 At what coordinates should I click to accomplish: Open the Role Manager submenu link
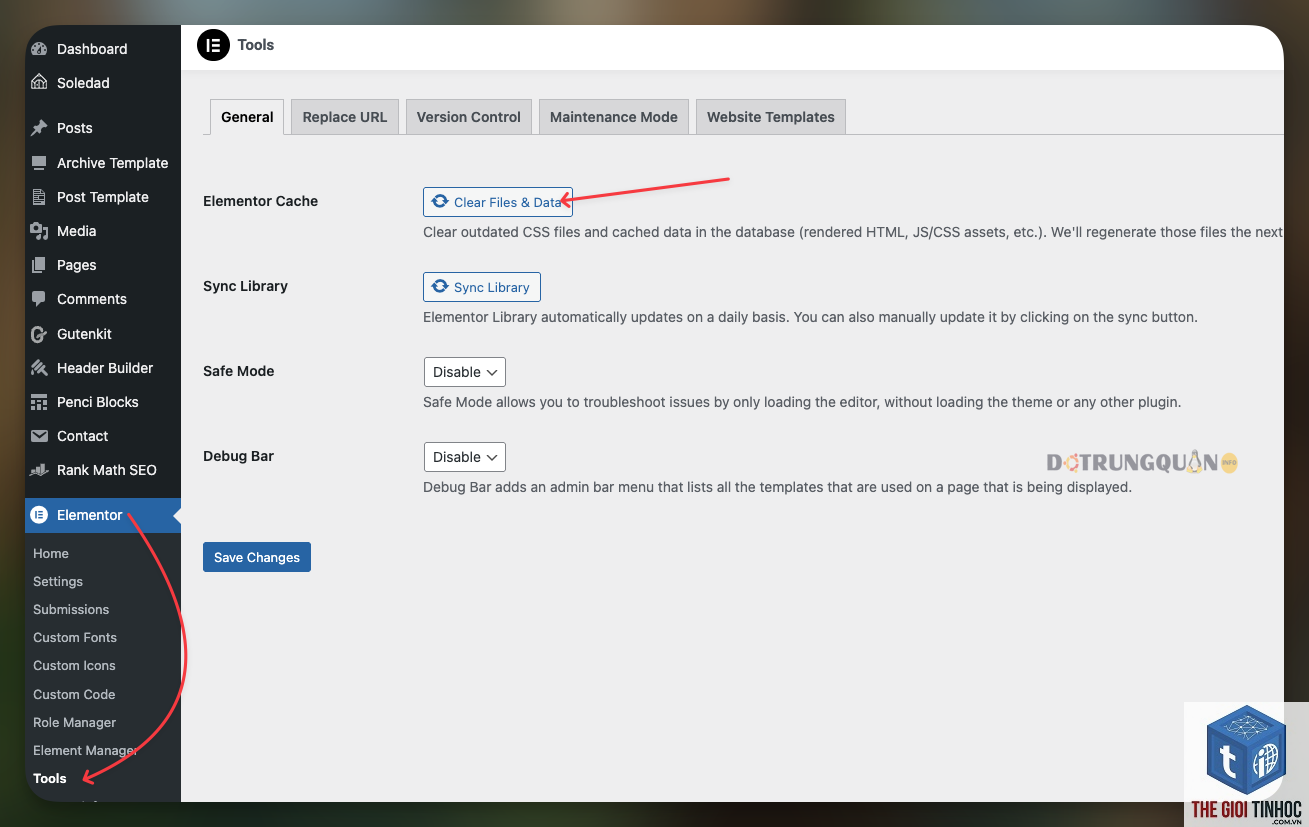(x=74, y=722)
